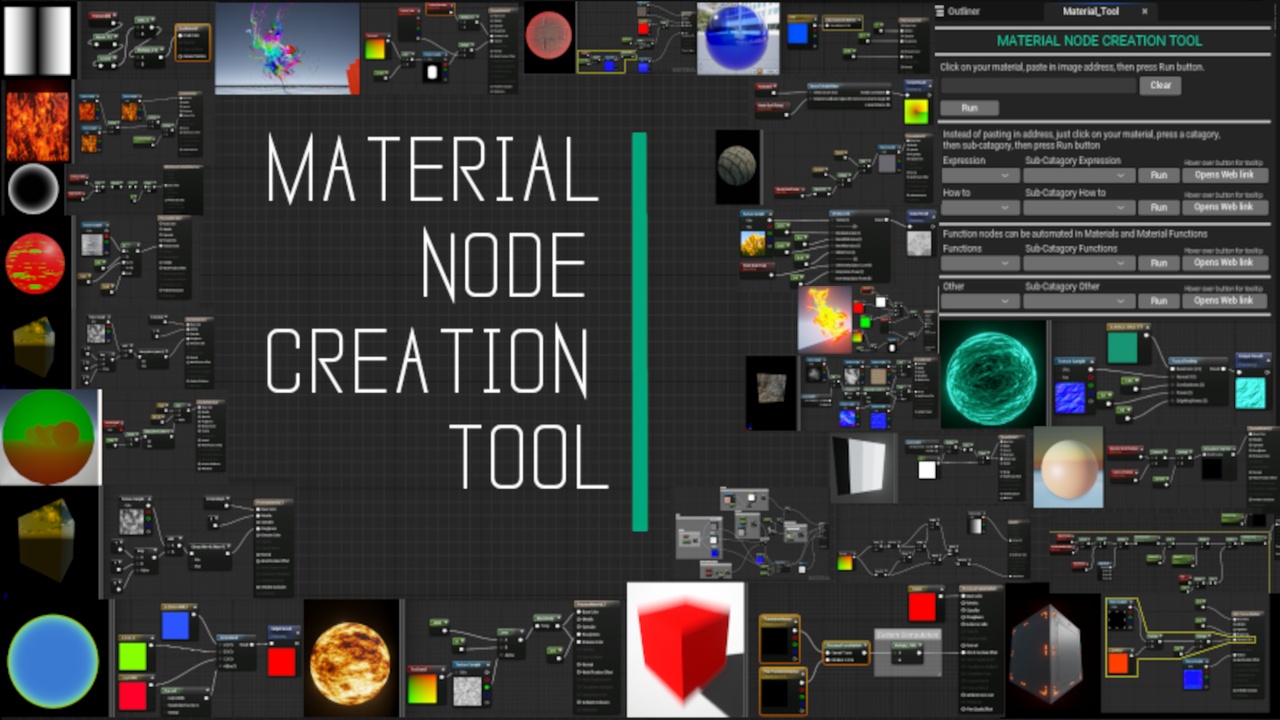The height and width of the screenshot is (720, 1280).
Task: Click the image address input field
Action: (x=1038, y=86)
